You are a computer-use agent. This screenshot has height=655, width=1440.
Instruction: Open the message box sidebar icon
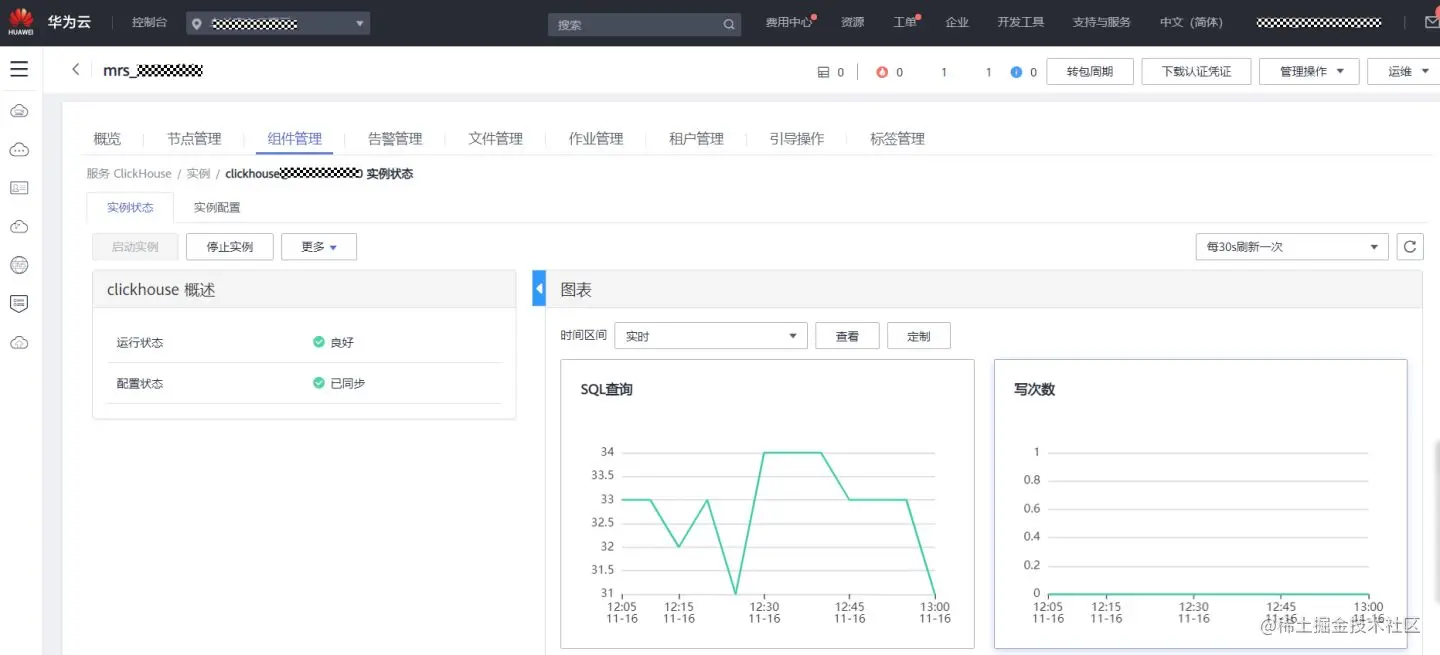coord(19,303)
